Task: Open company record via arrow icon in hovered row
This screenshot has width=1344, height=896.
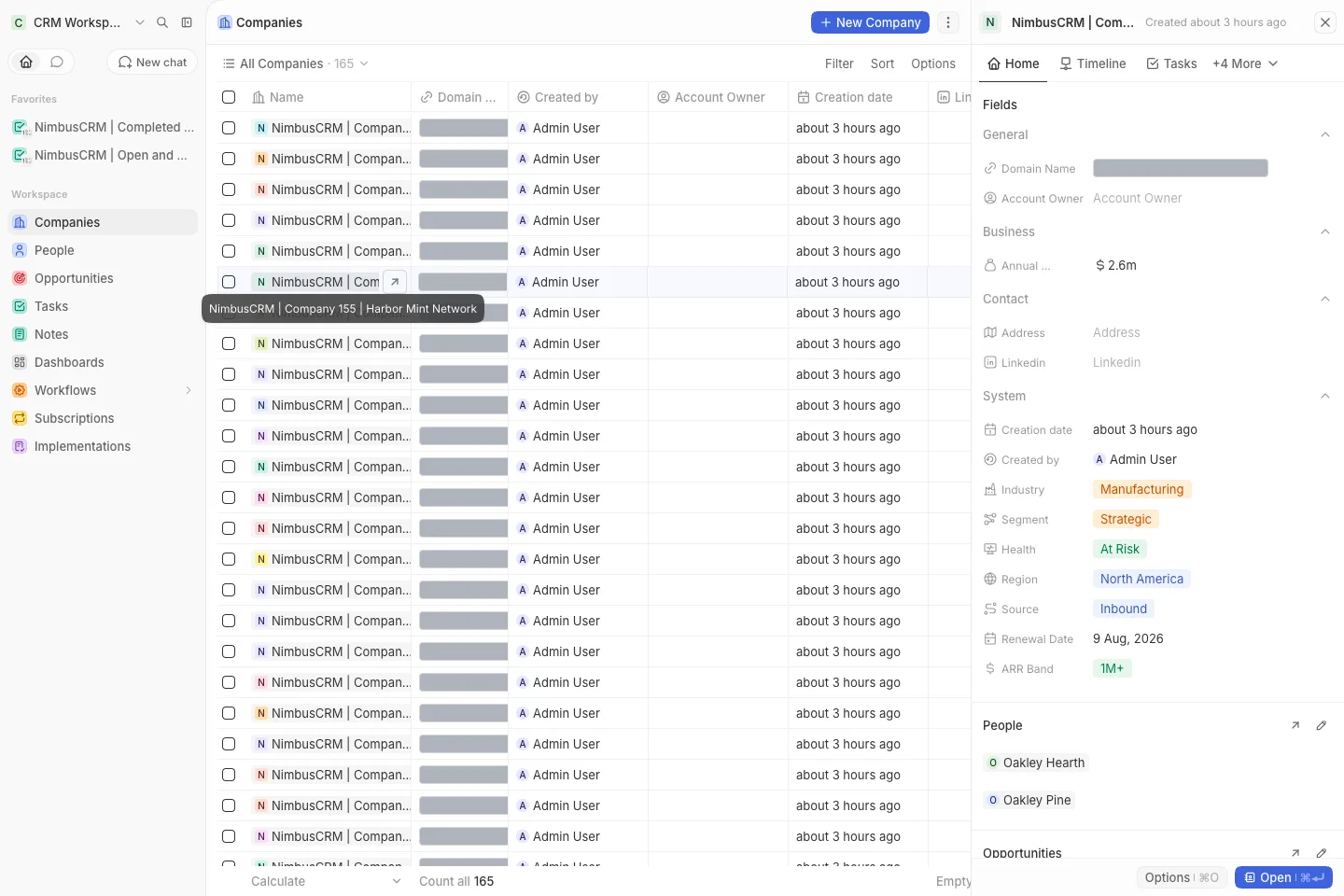Action: click(x=395, y=282)
